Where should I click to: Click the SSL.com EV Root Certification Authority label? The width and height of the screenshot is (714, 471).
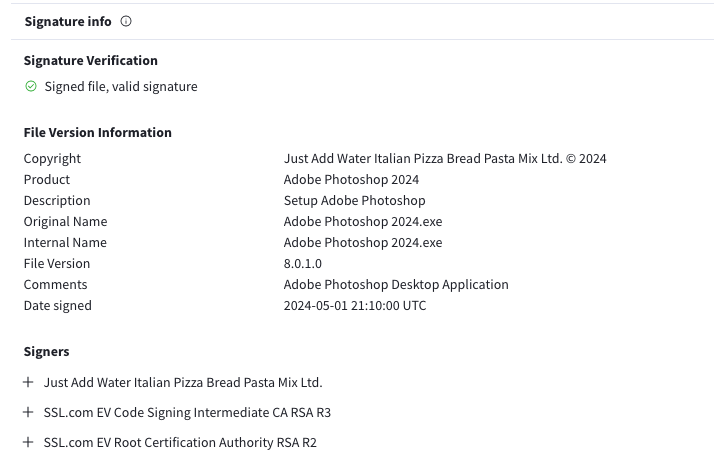coord(180,443)
